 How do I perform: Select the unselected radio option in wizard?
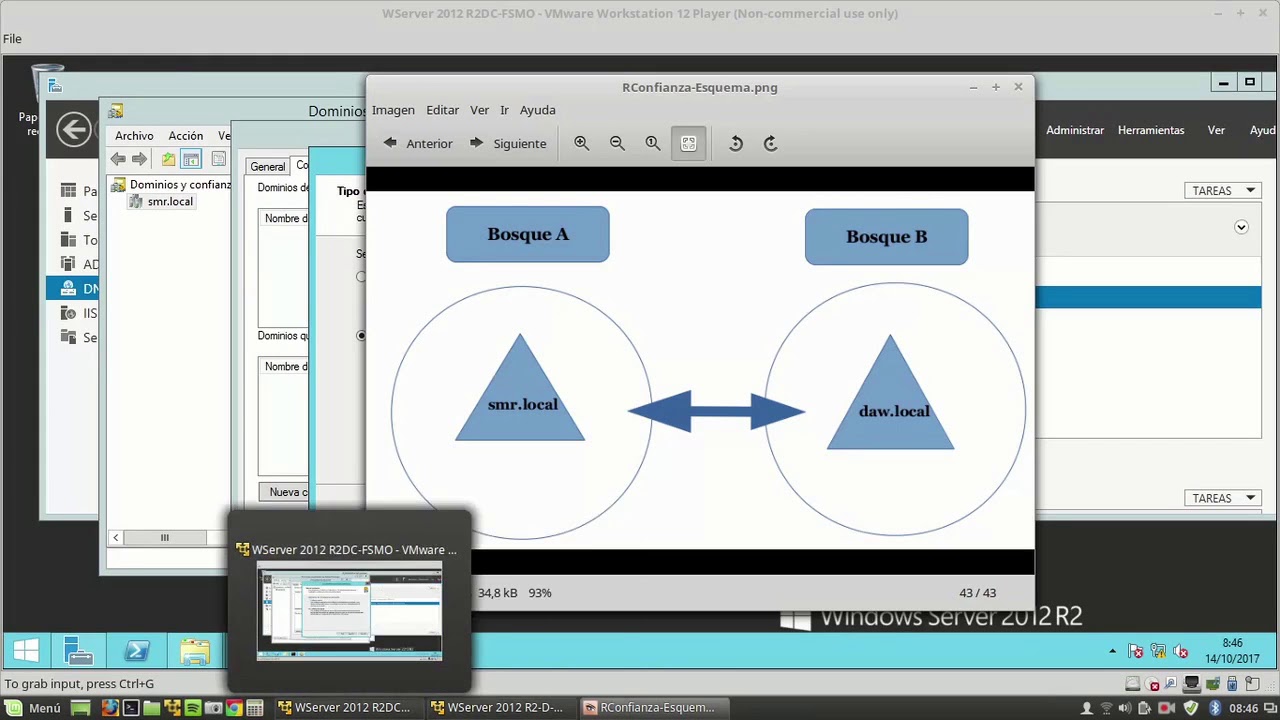pos(361,277)
